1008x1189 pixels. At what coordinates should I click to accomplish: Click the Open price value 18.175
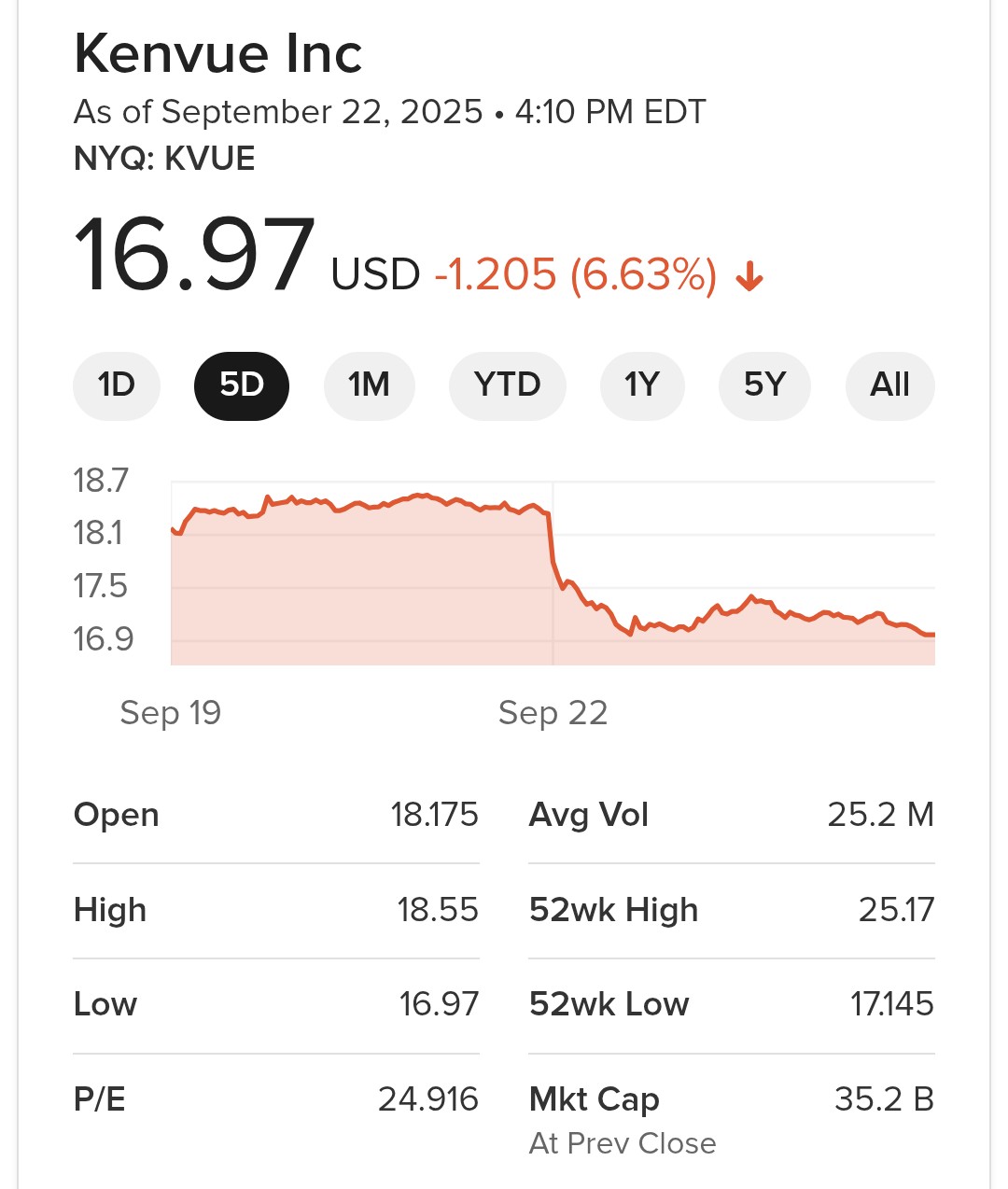(434, 815)
